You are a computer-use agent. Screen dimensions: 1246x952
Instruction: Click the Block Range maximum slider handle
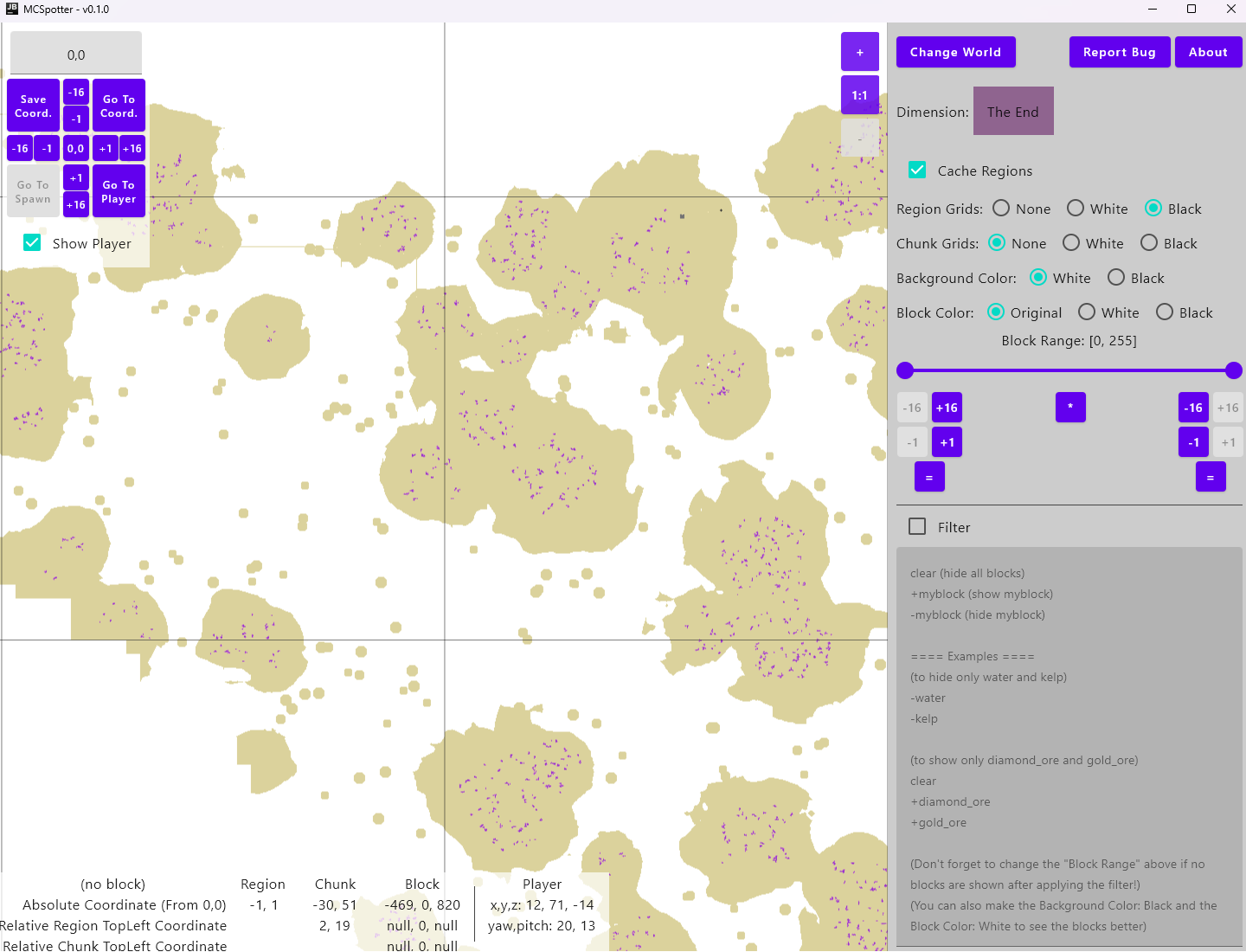pyautogui.click(x=1234, y=370)
